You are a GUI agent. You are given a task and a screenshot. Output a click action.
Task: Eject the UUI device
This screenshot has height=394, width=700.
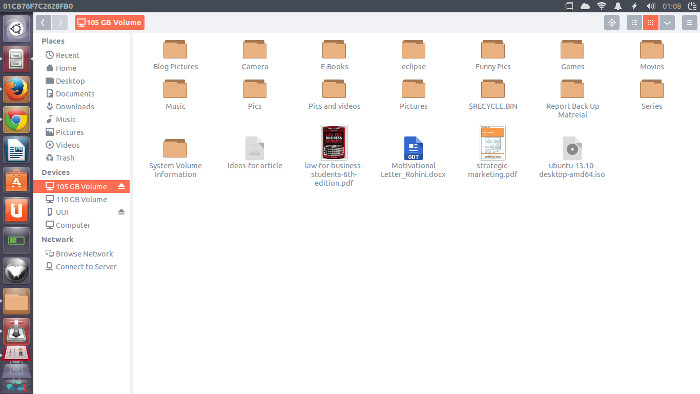point(121,212)
